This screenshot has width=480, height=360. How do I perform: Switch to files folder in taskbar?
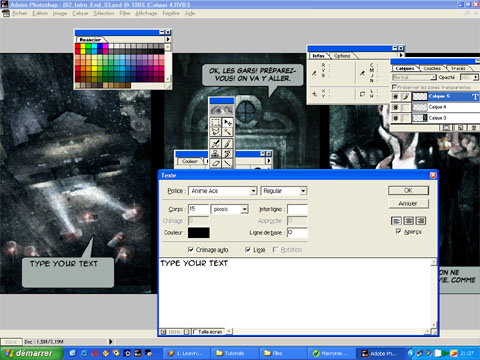tap(283, 353)
